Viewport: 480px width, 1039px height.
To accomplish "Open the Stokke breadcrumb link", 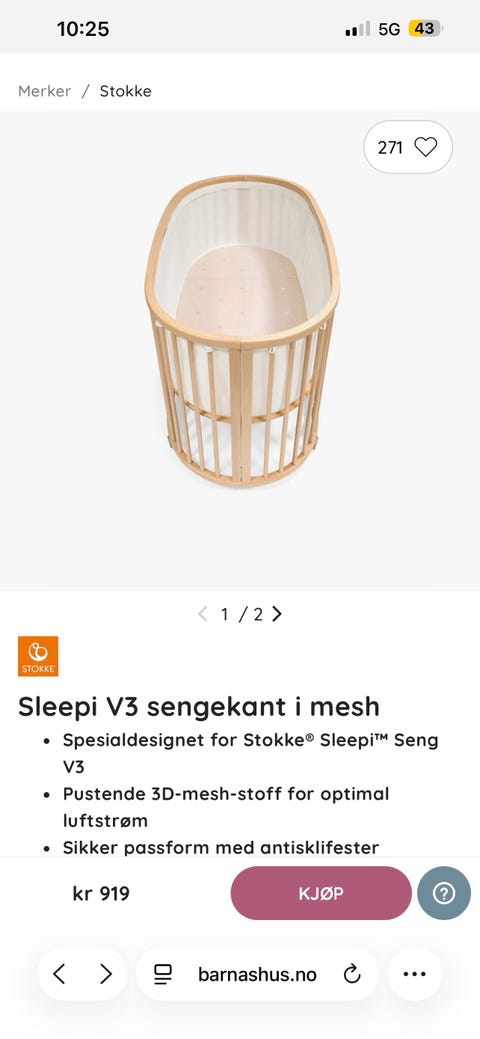I will tap(125, 91).
